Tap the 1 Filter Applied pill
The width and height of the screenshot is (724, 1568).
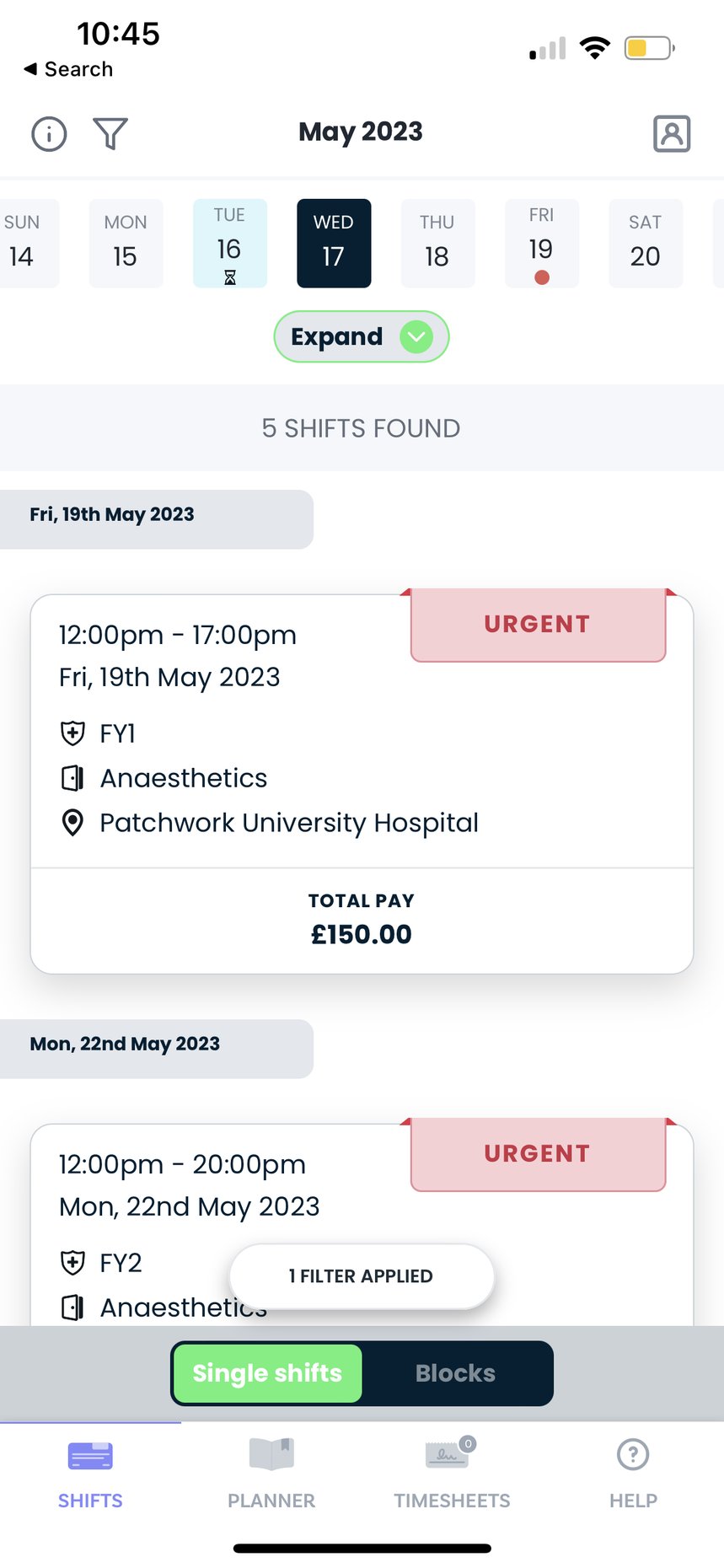pos(361,1276)
